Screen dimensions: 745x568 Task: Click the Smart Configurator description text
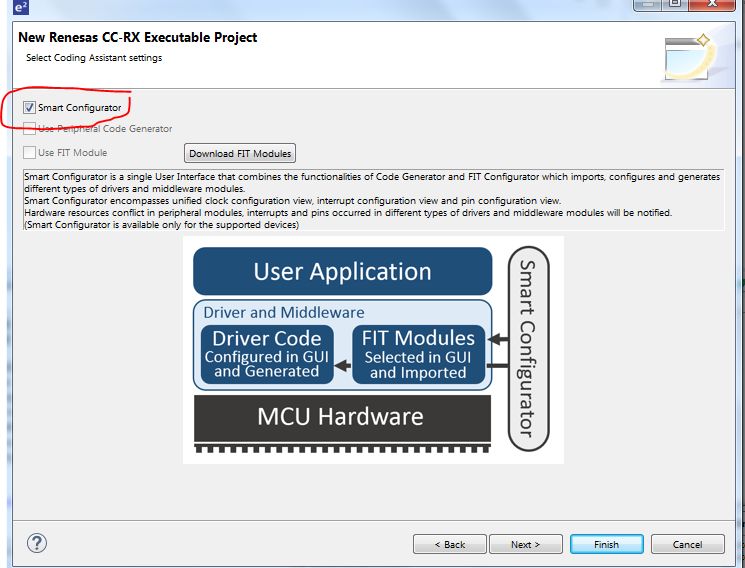click(x=373, y=200)
